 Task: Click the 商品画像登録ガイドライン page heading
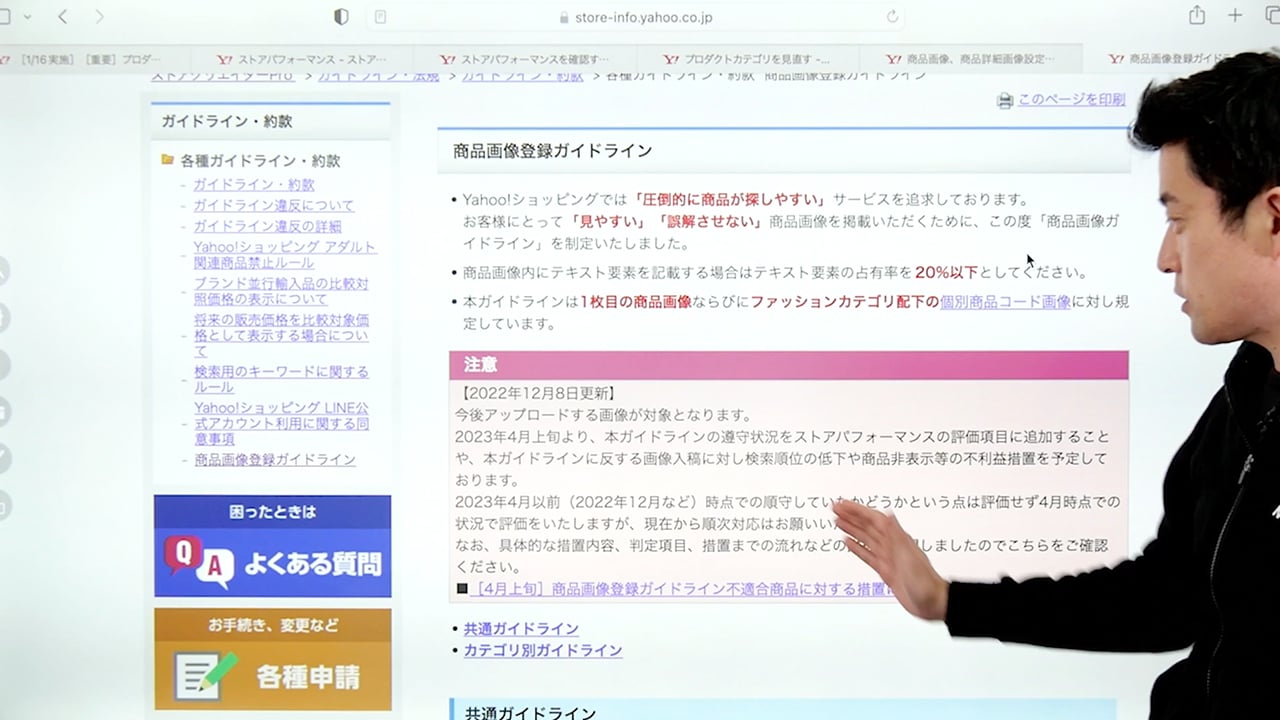point(552,151)
